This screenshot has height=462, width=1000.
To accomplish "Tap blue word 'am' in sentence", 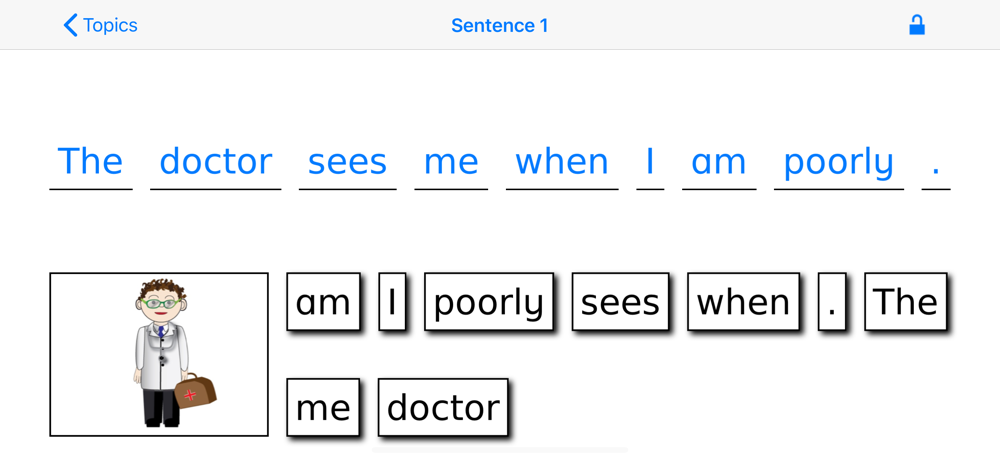I will 719,162.
